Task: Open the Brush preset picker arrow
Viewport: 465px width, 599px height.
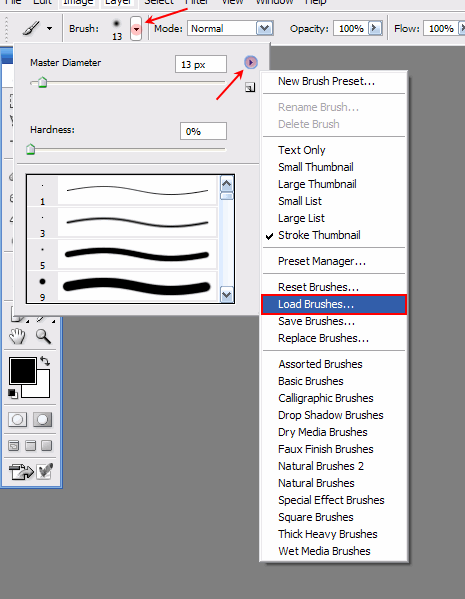Action: (x=136, y=28)
